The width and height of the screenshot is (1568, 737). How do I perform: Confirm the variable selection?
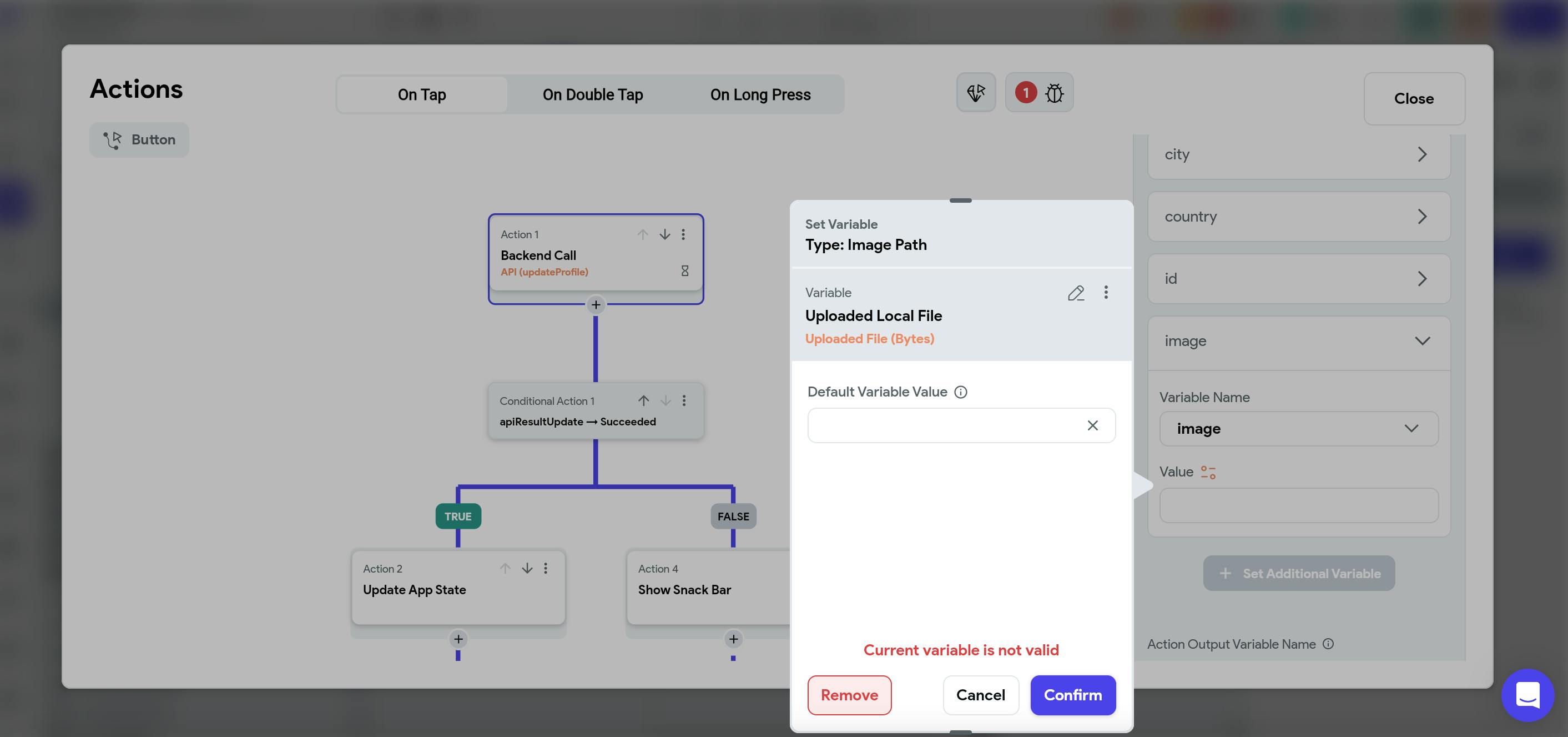[1072, 695]
